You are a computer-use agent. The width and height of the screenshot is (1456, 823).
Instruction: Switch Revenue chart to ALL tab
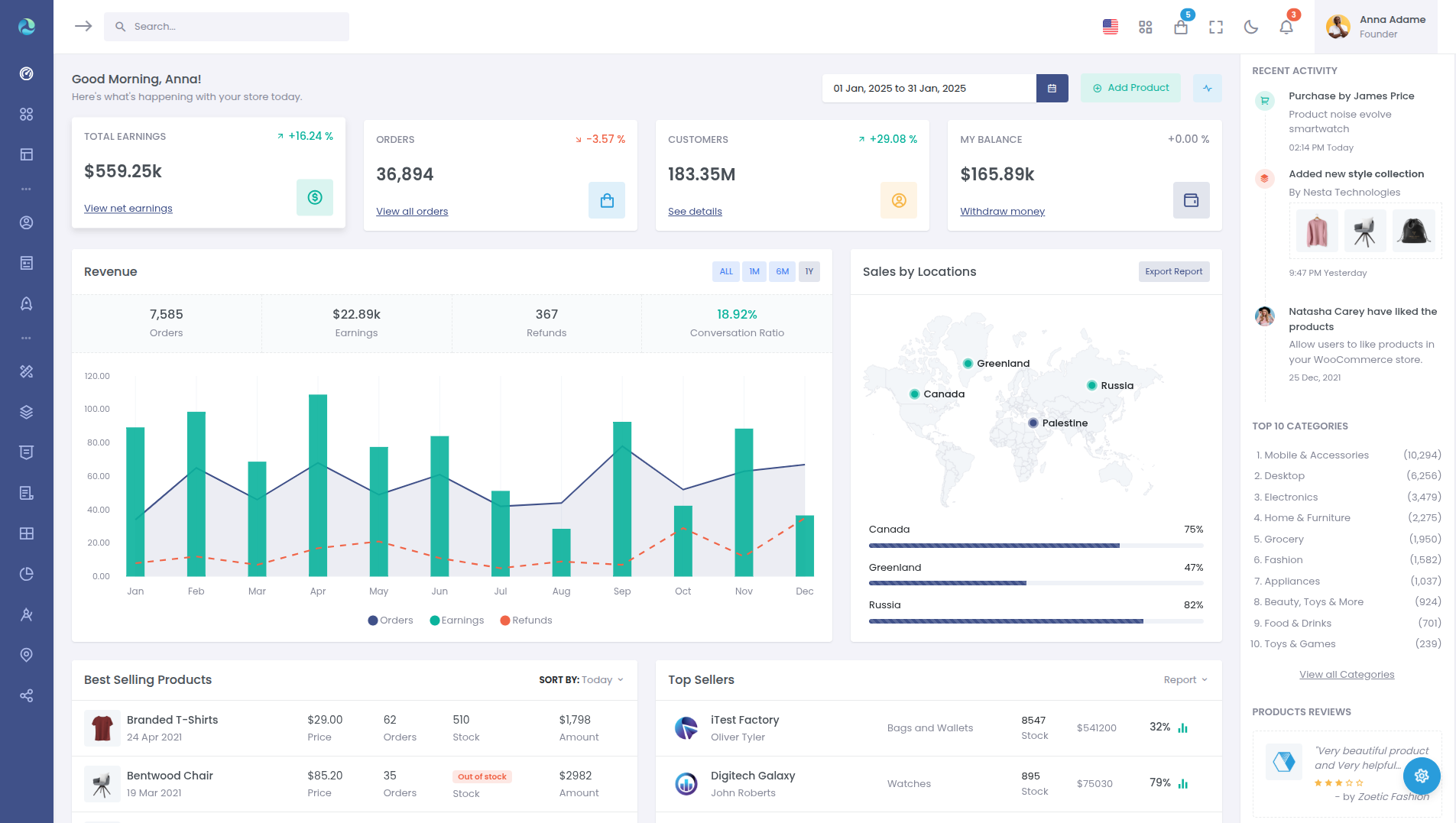coord(725,271)
